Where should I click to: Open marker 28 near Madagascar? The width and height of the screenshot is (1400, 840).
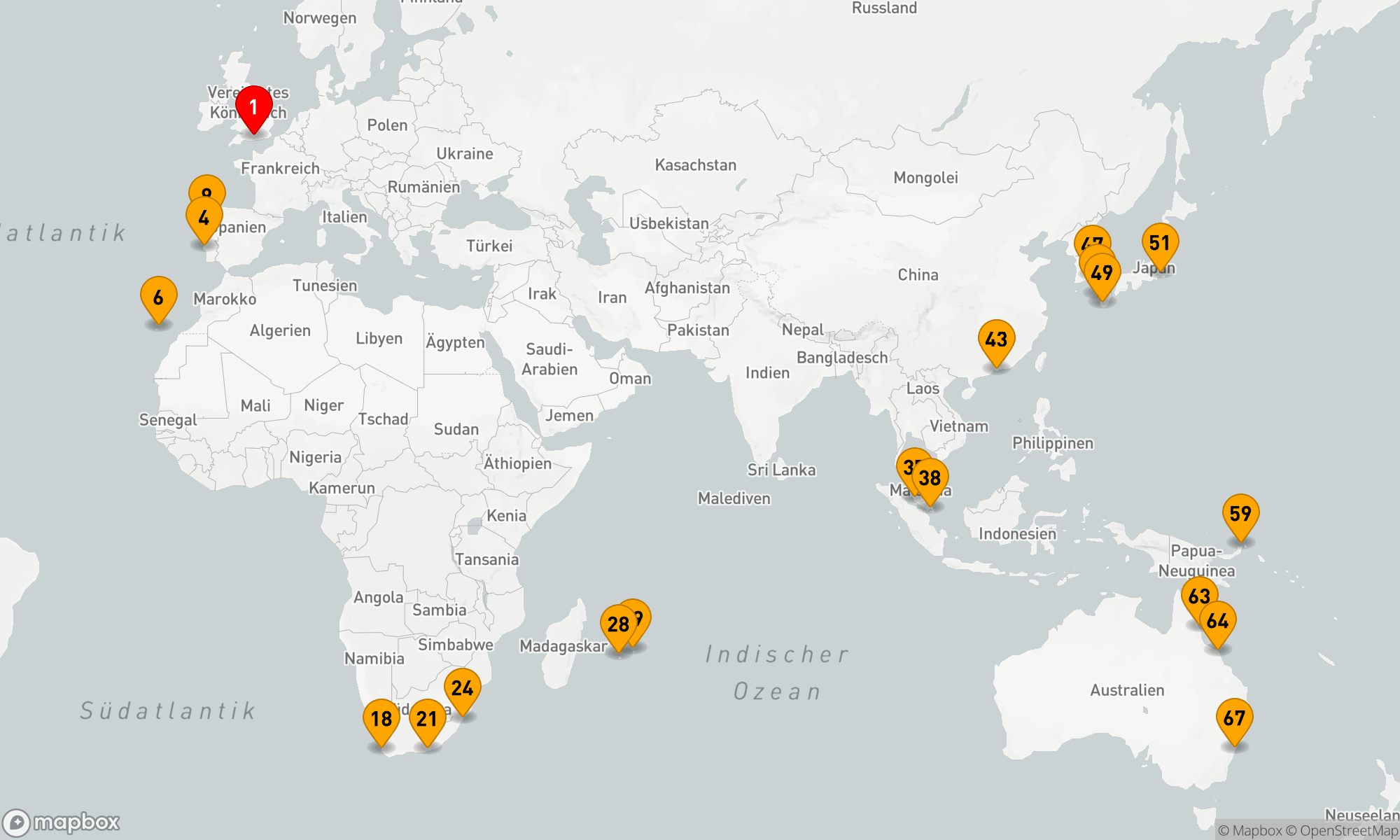[x=617, y=624]
